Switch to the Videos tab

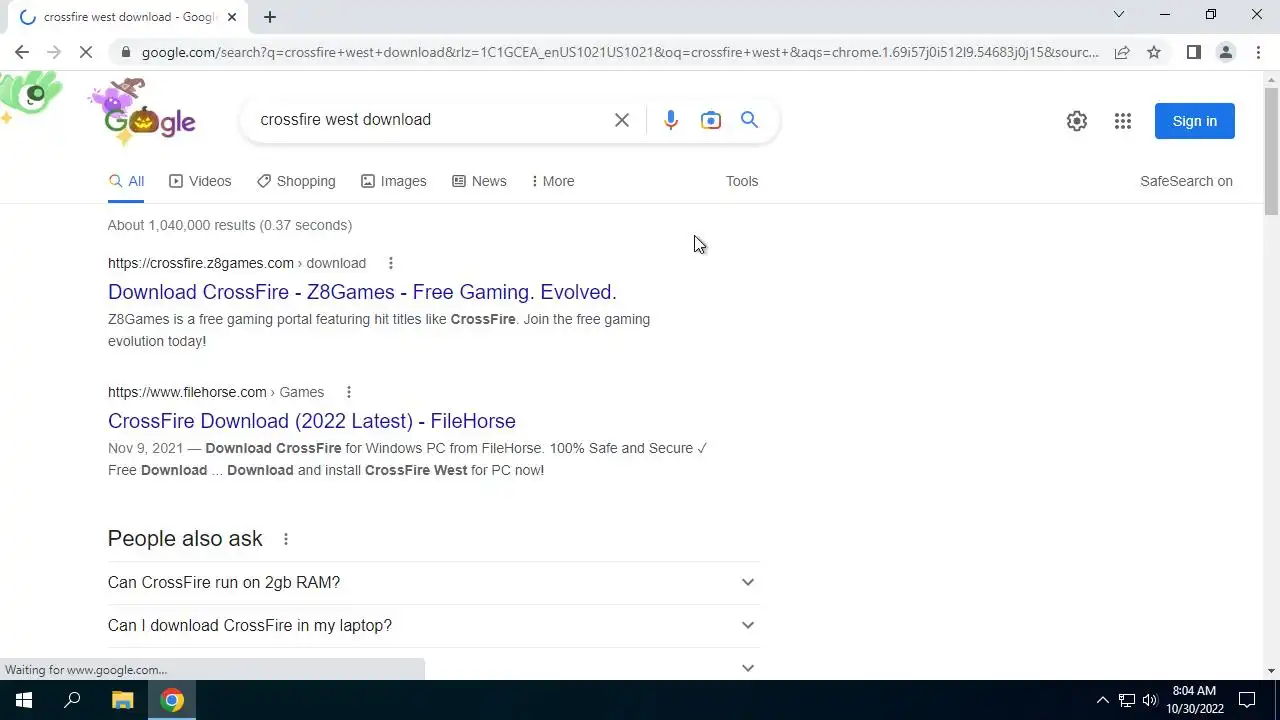point(200,181)
